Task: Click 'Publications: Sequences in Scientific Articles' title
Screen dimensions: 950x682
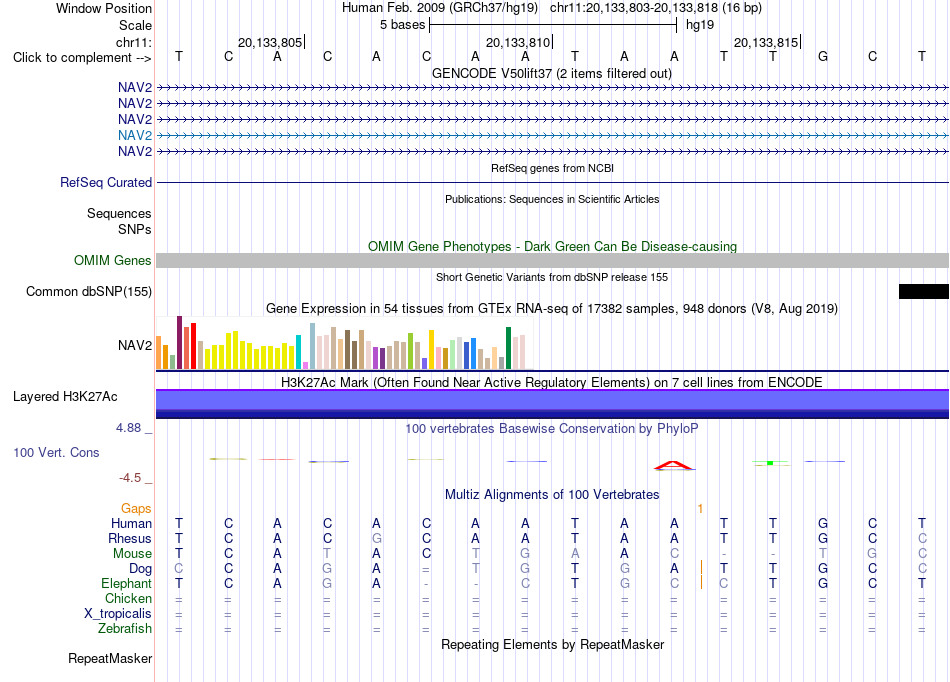Action: click(x=552, y=199)
